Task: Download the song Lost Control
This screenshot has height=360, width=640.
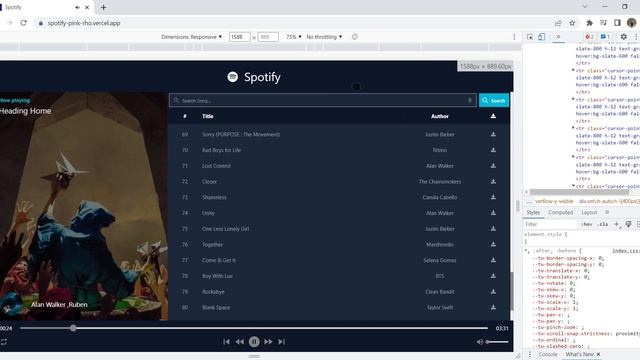Action: point(493,166)
